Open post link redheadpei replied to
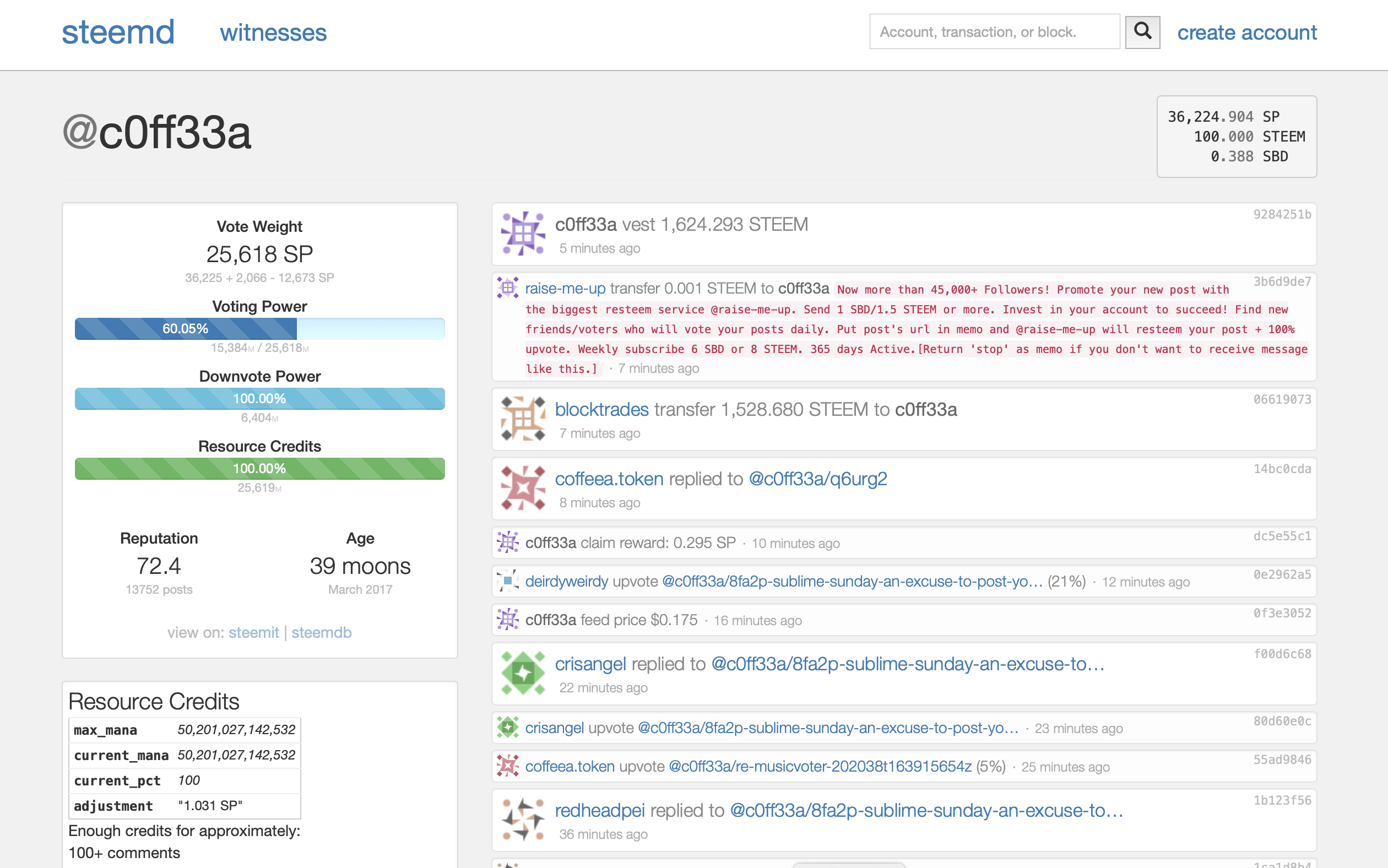Viewport: 1388px width, 868px height. [x=926, y=811]
